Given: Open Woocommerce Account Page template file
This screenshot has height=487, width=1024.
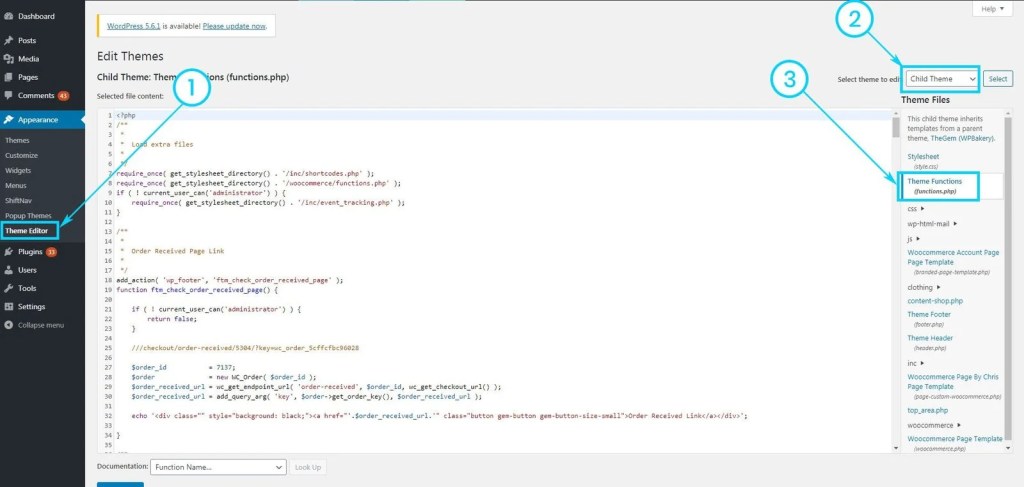Looking at the screenshot, I should click(953, 262).
